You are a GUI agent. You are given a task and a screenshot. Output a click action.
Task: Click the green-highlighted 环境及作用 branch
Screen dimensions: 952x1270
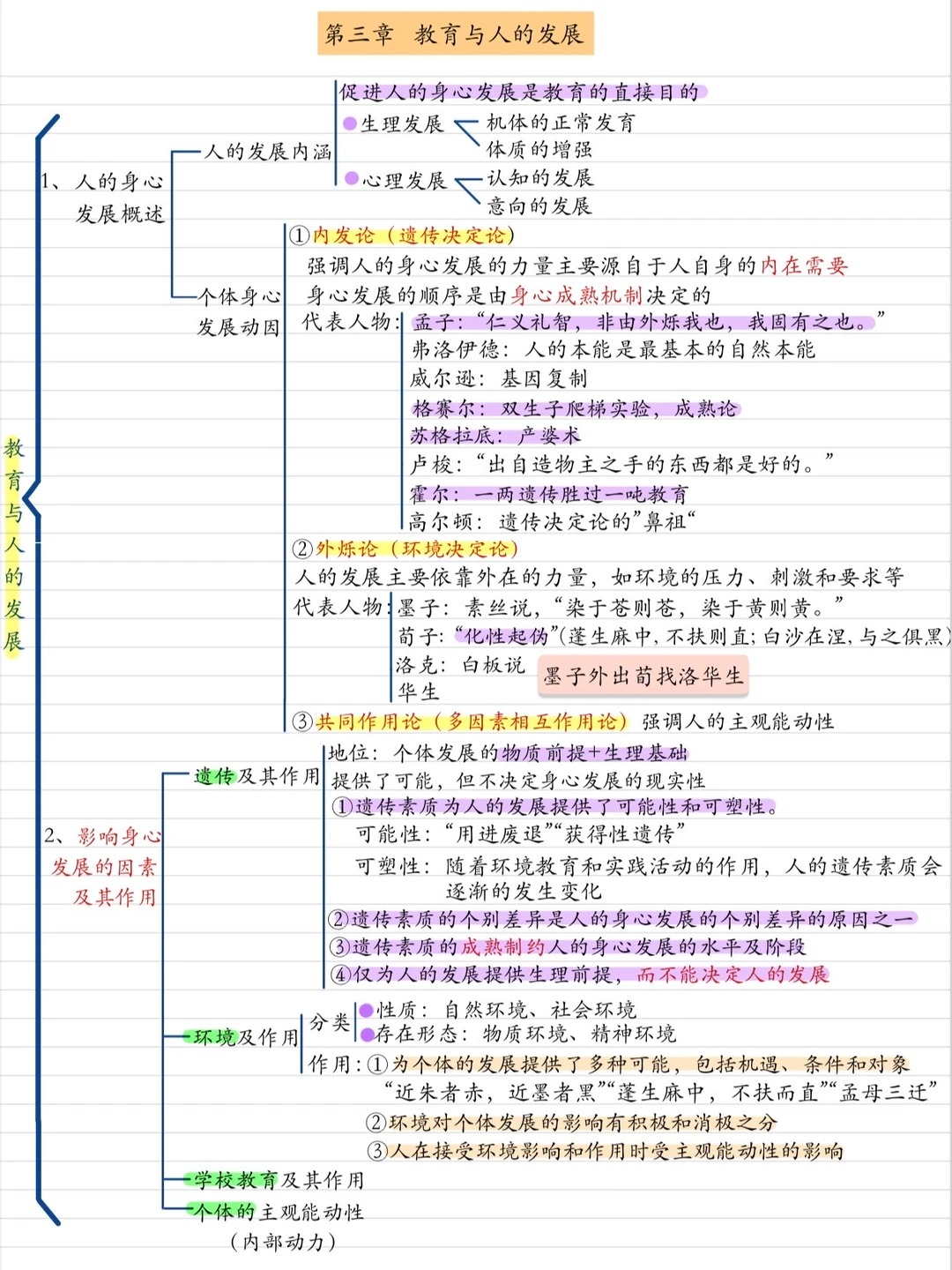246,1037
